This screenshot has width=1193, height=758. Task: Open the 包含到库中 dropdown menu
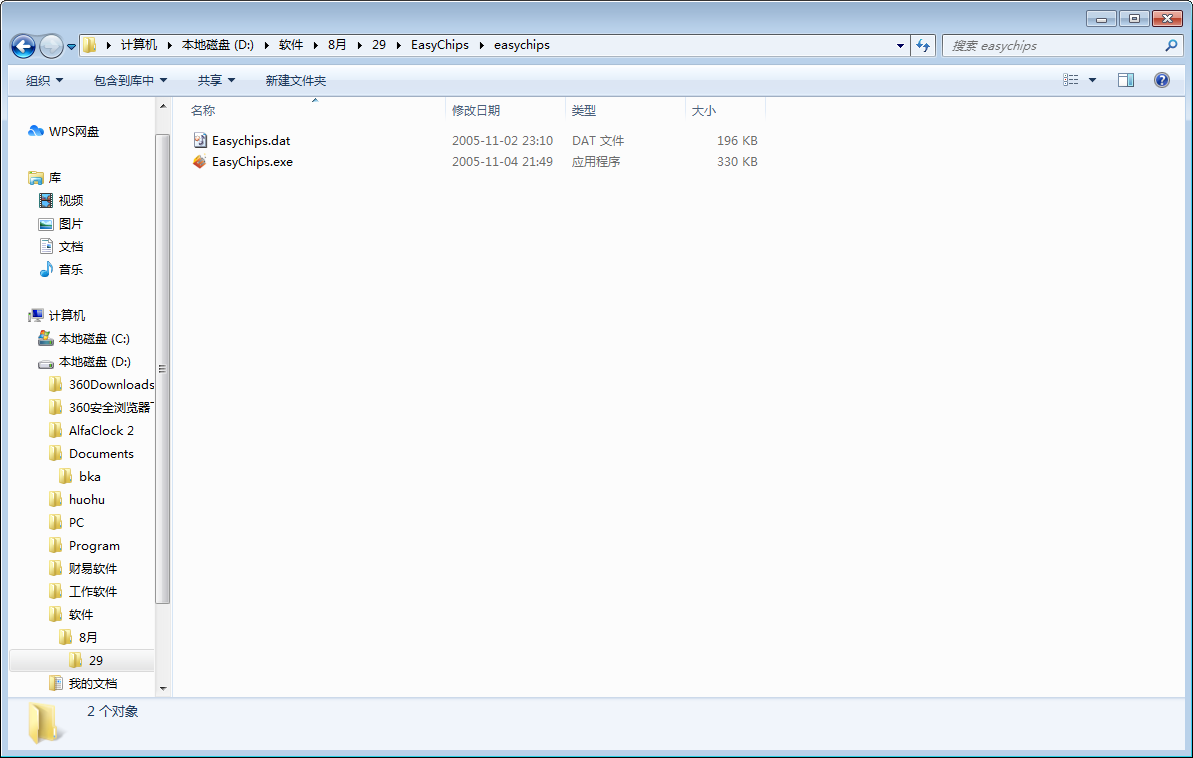[x=130, y=80]
